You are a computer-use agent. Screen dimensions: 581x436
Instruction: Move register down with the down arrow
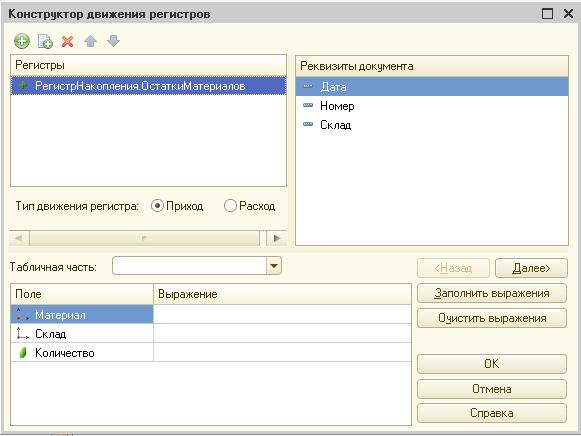click(113, 41)
